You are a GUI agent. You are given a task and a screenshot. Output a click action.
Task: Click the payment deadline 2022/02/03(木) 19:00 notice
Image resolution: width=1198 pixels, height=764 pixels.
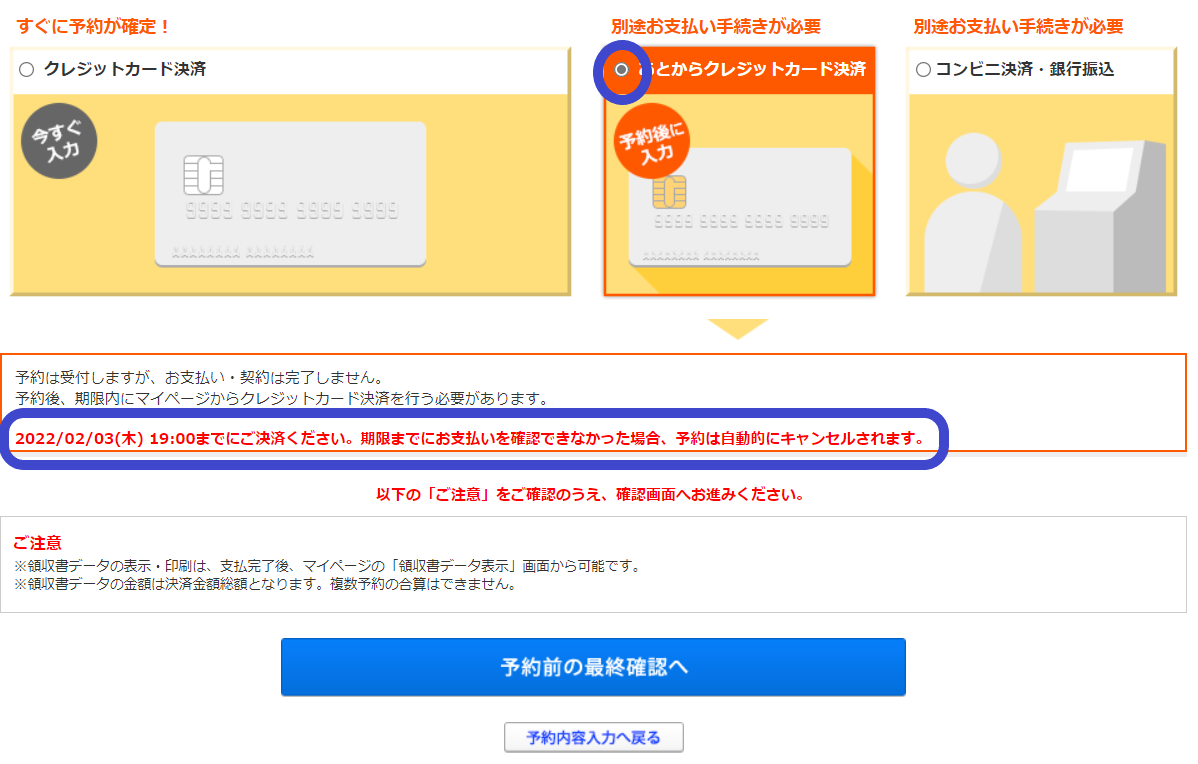pos(471,439)
